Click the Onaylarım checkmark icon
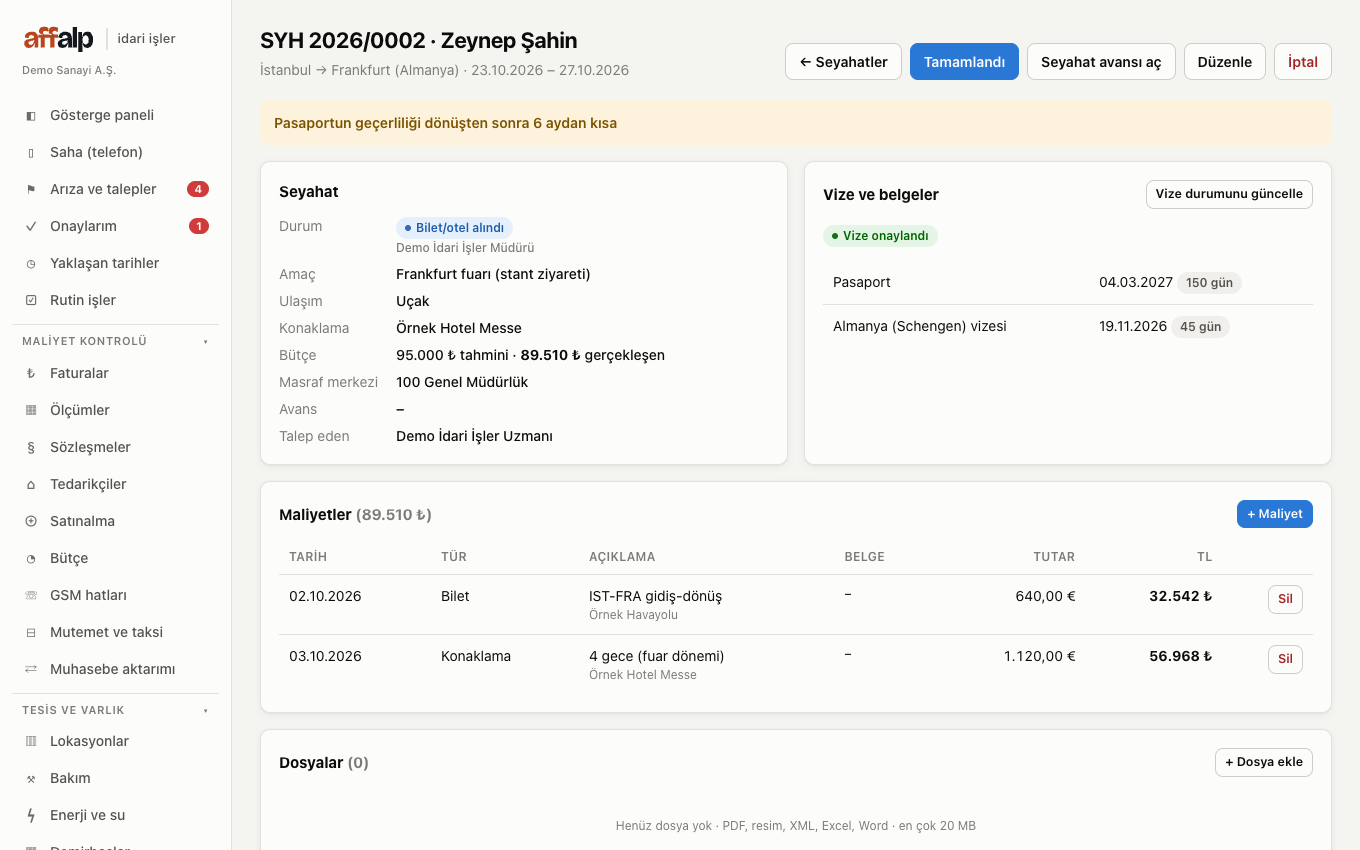Viewport: 1360px width, 850px height. pos(31,226)
